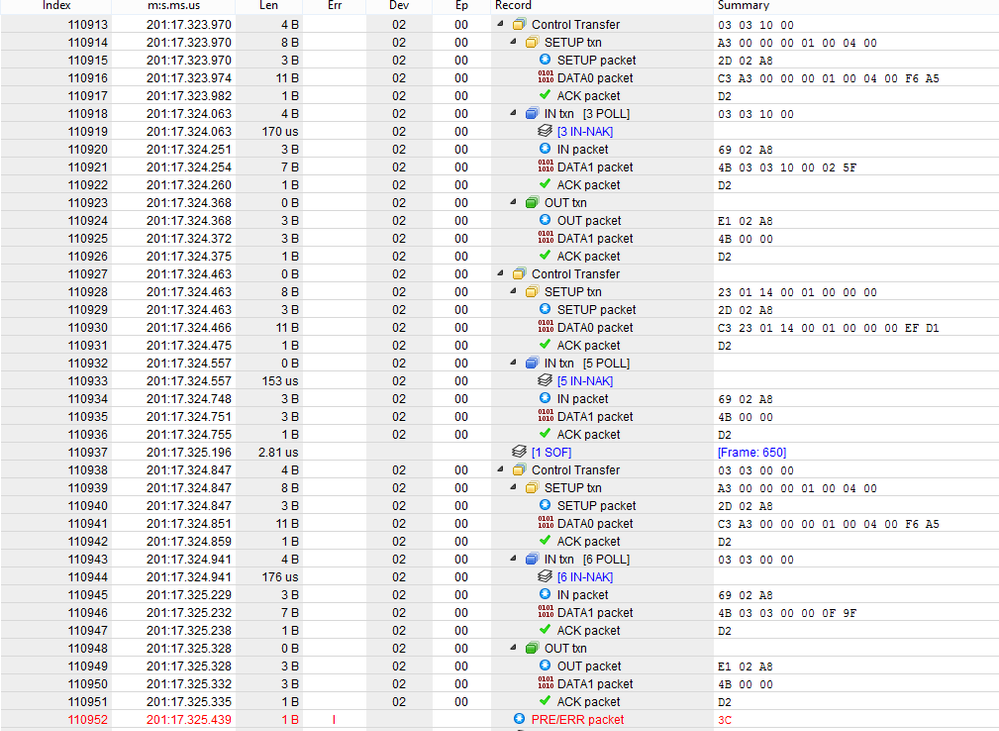The height and width of the screenshot is (731, 999).
Task: Click the red 'I' error flag
Action: pos(334,720)
